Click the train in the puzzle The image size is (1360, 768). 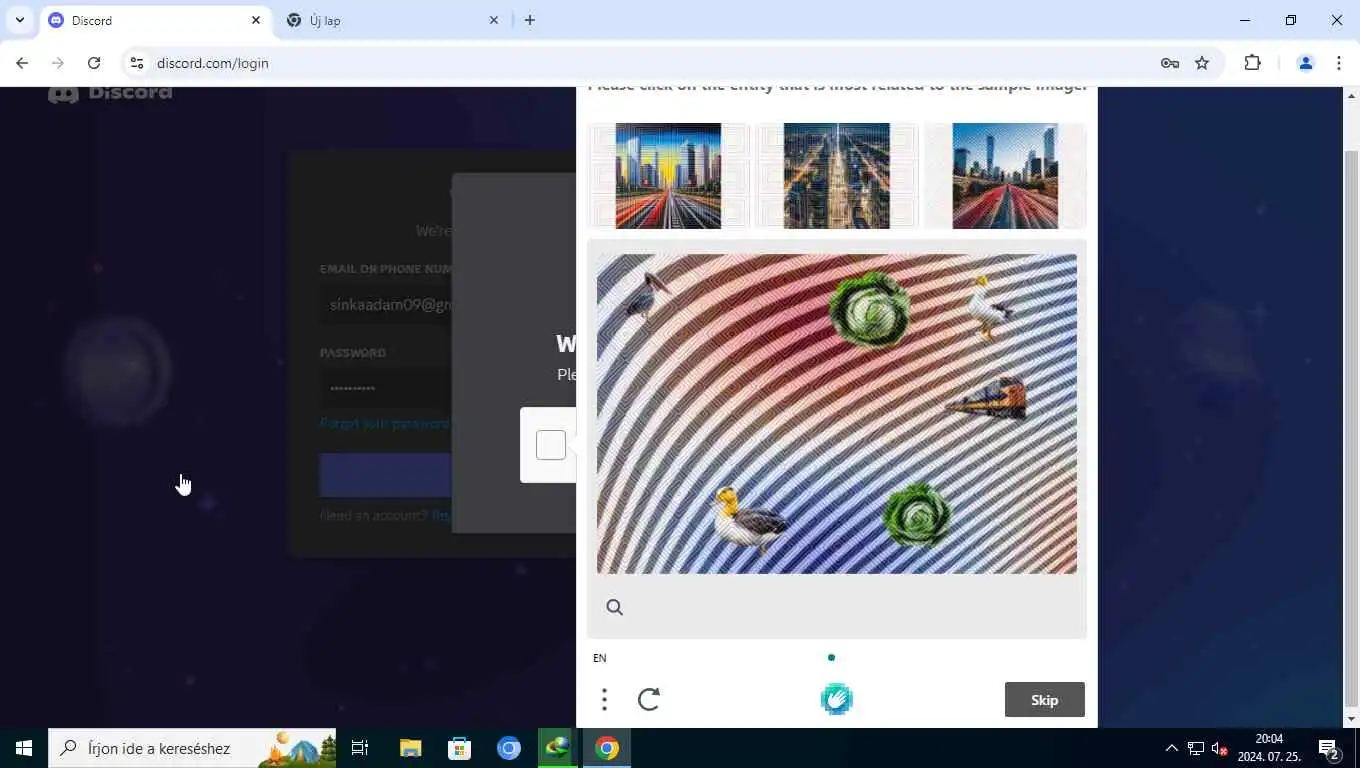tap(988, 398)
